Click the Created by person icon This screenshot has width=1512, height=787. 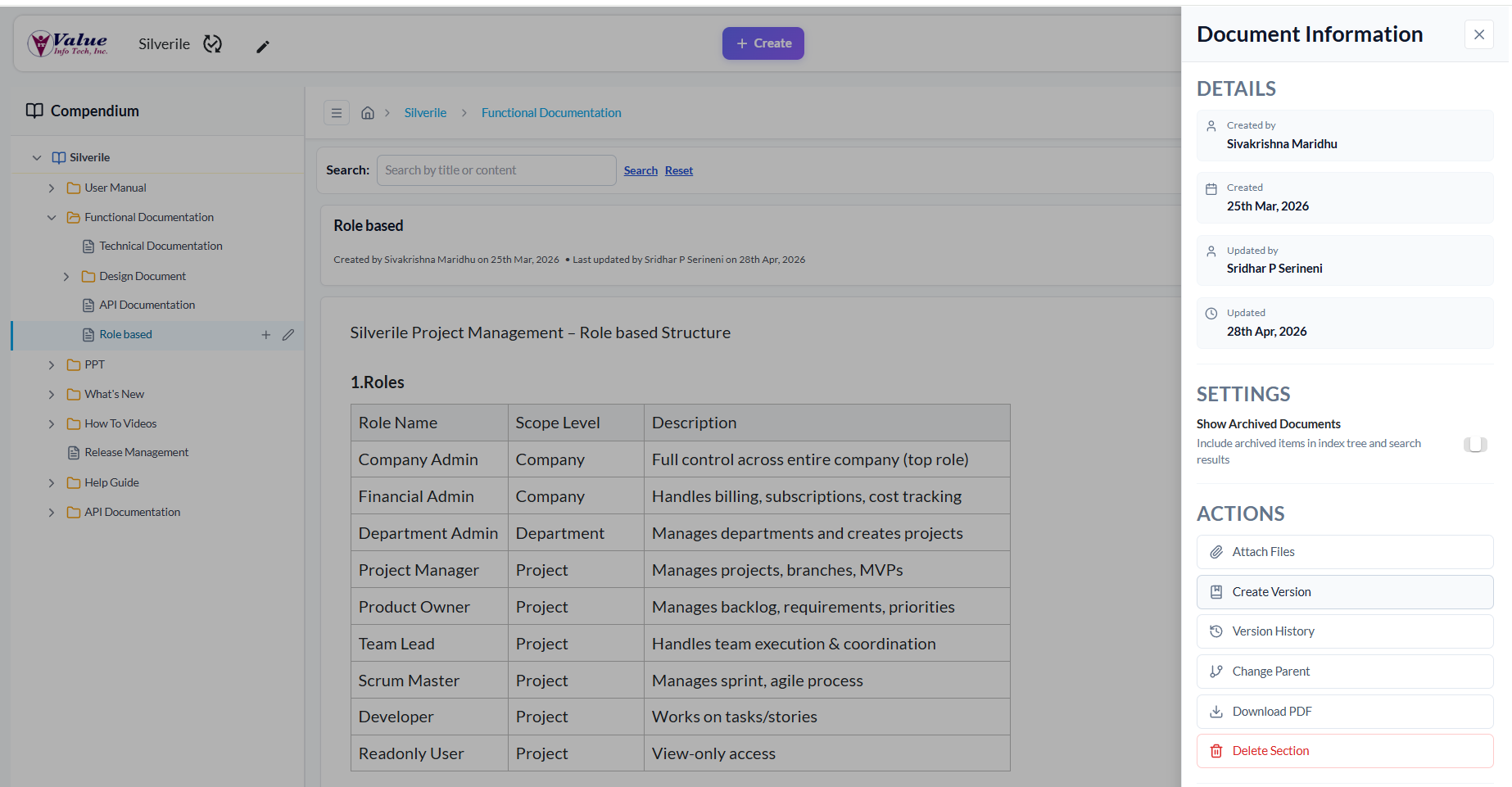[x=1211, y=126]
